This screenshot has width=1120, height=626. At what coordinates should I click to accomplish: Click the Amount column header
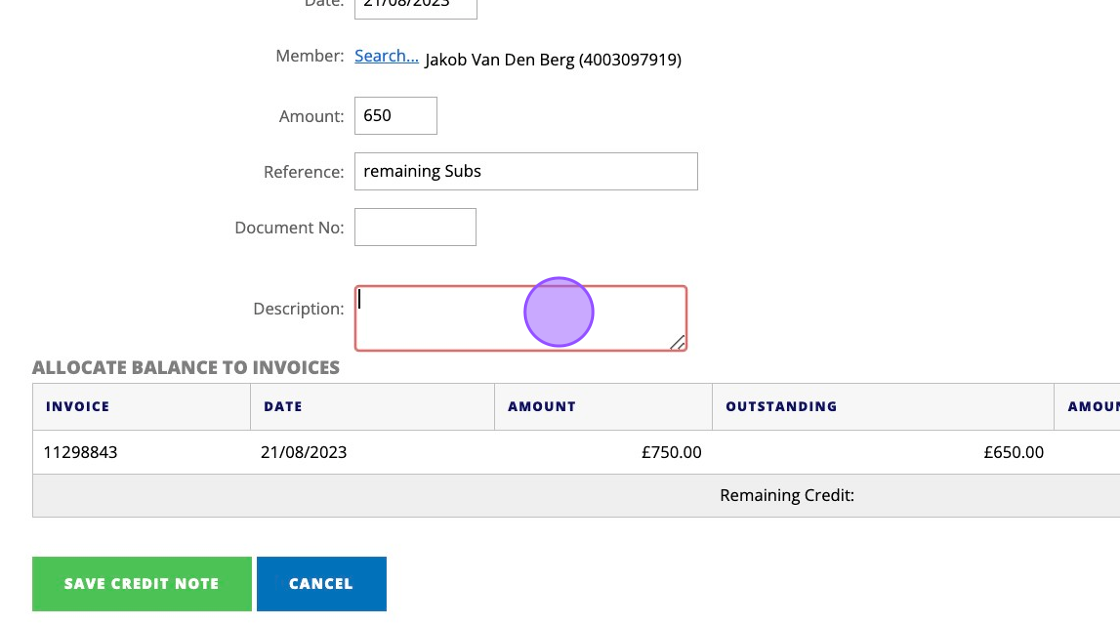[542, 406]
